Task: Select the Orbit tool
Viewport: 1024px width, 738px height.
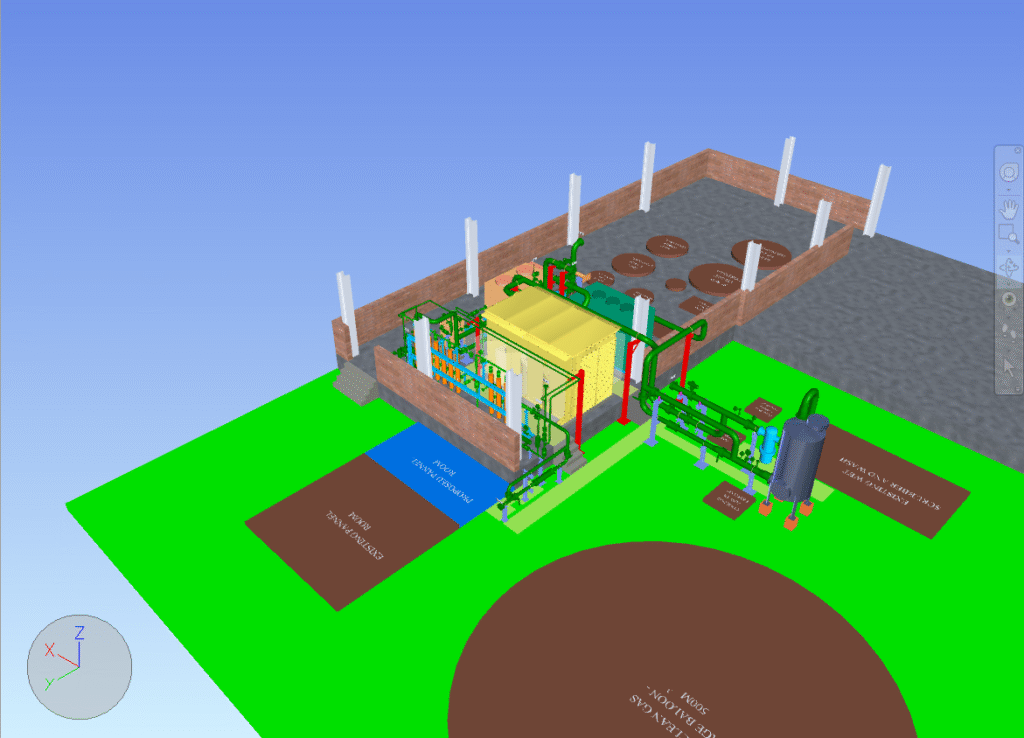Action: pyautogui.click(x=1009, y=267)
